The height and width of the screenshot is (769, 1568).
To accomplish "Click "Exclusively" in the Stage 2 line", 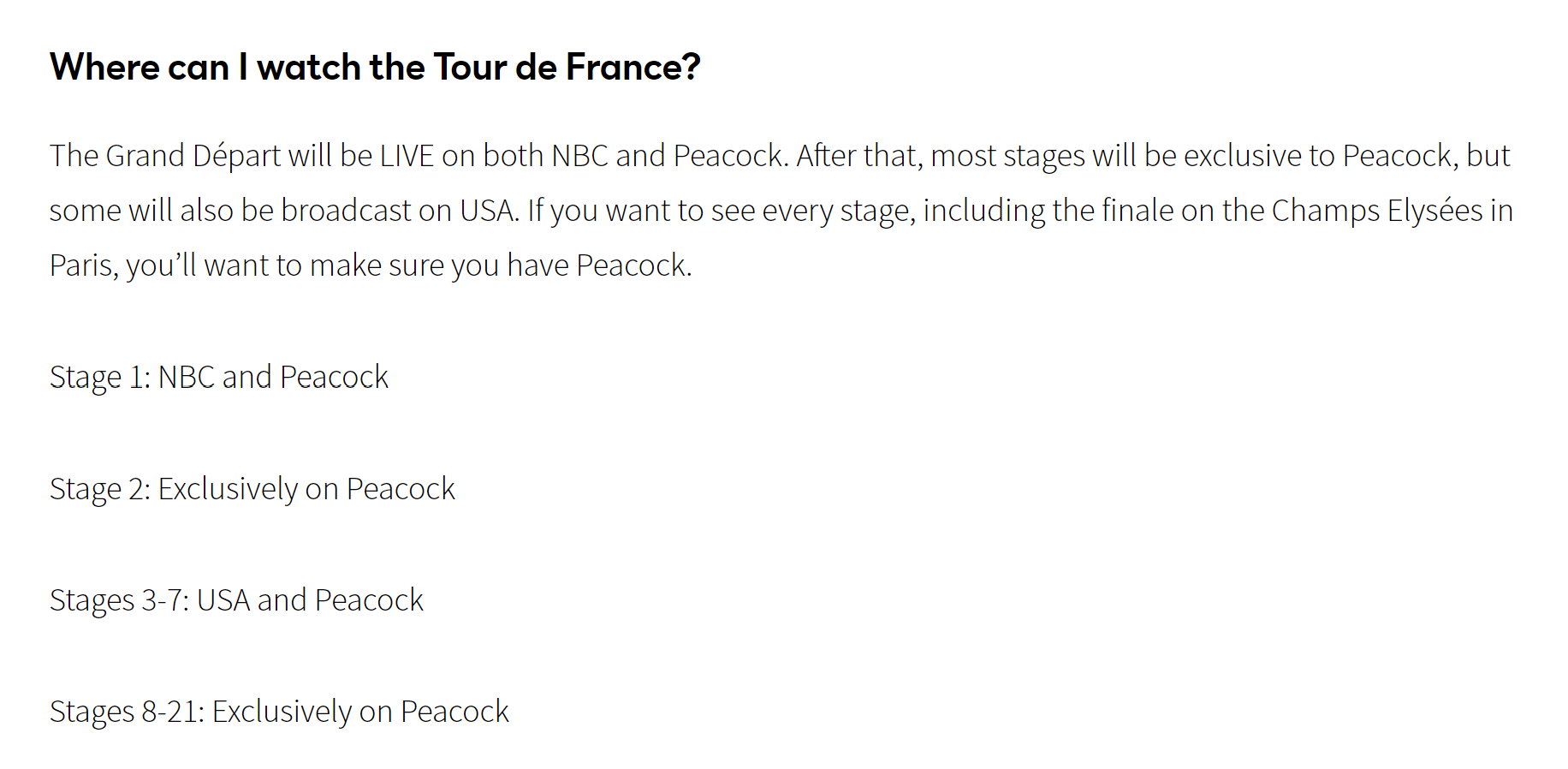I will click(x=228, y=489).
